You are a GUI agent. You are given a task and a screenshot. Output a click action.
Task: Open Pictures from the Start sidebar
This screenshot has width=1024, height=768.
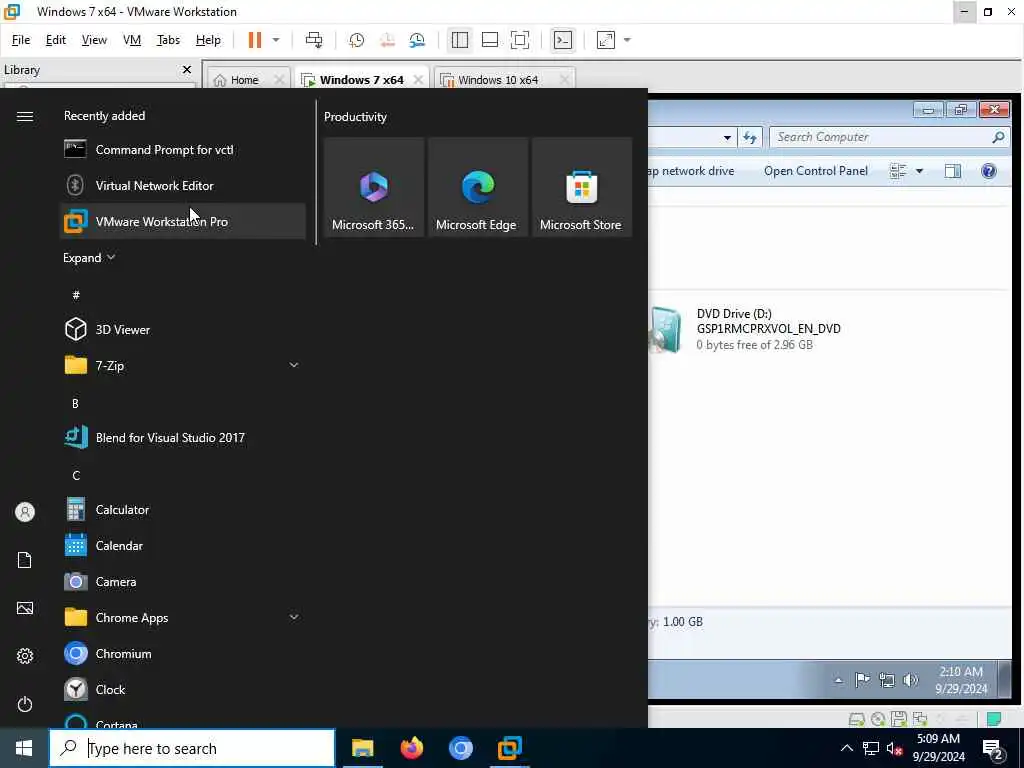click(25, 608)
